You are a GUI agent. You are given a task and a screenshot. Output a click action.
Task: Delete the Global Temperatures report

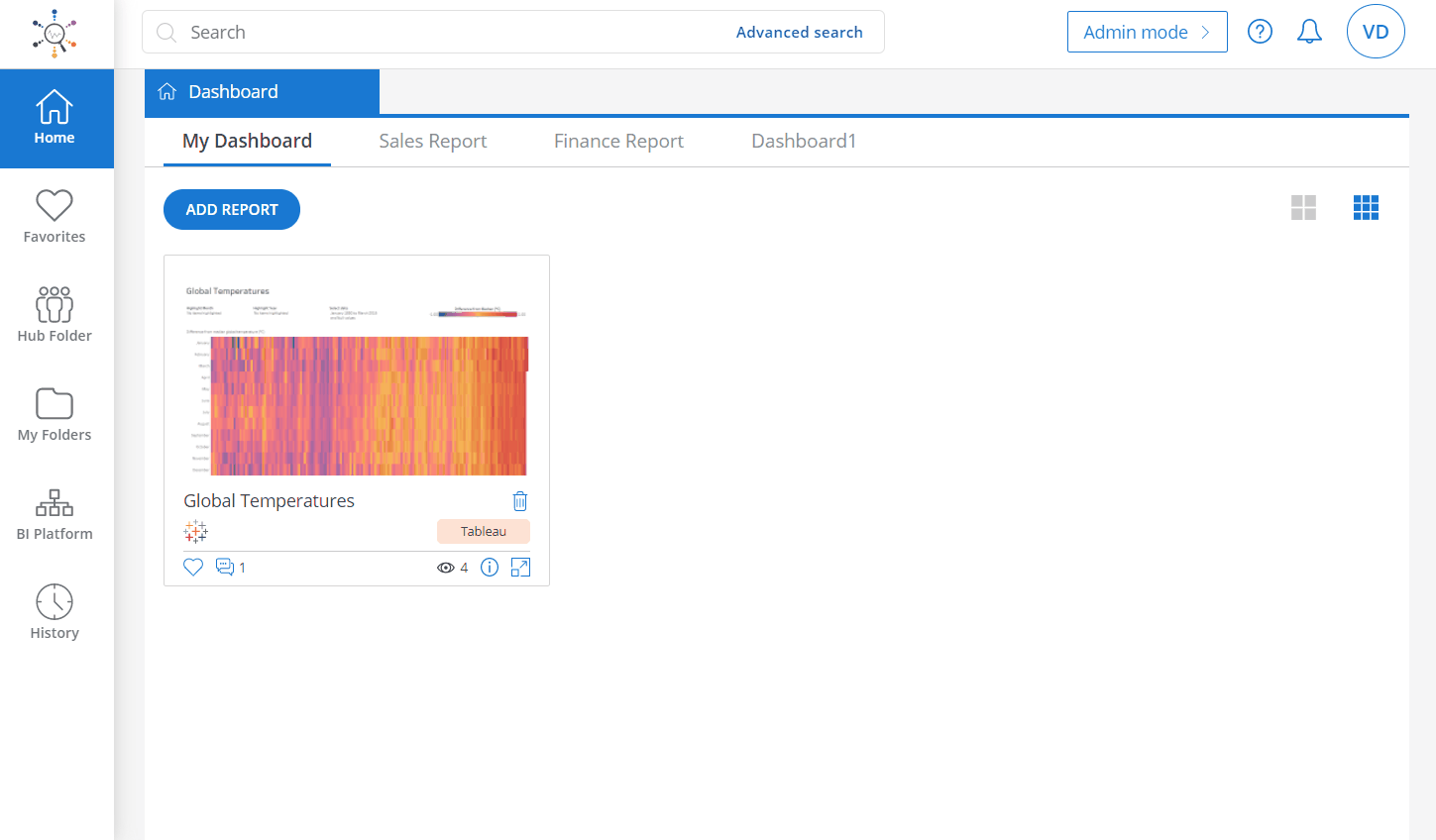[x=519, y=501]
